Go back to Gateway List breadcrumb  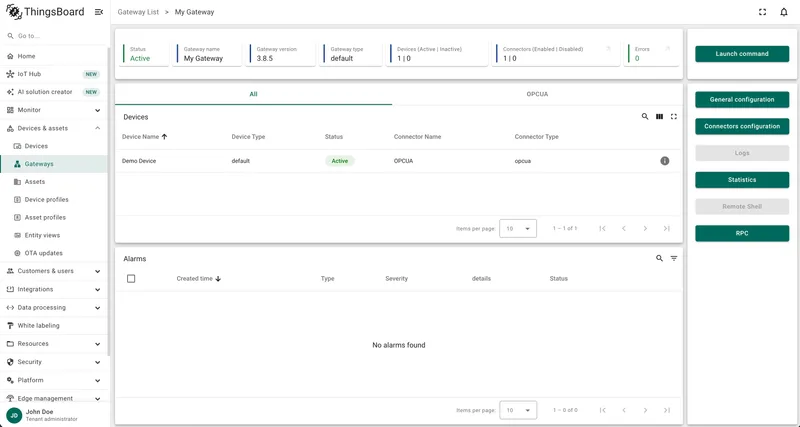coord(138,12)
